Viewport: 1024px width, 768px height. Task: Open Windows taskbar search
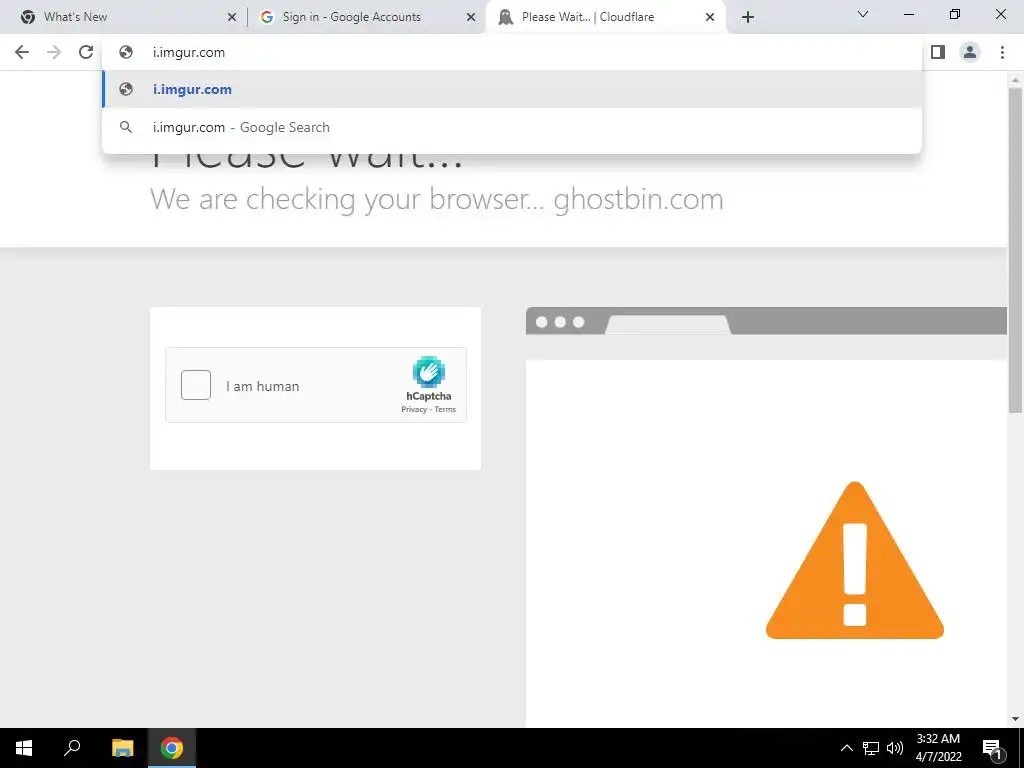(x=72, y=748)
